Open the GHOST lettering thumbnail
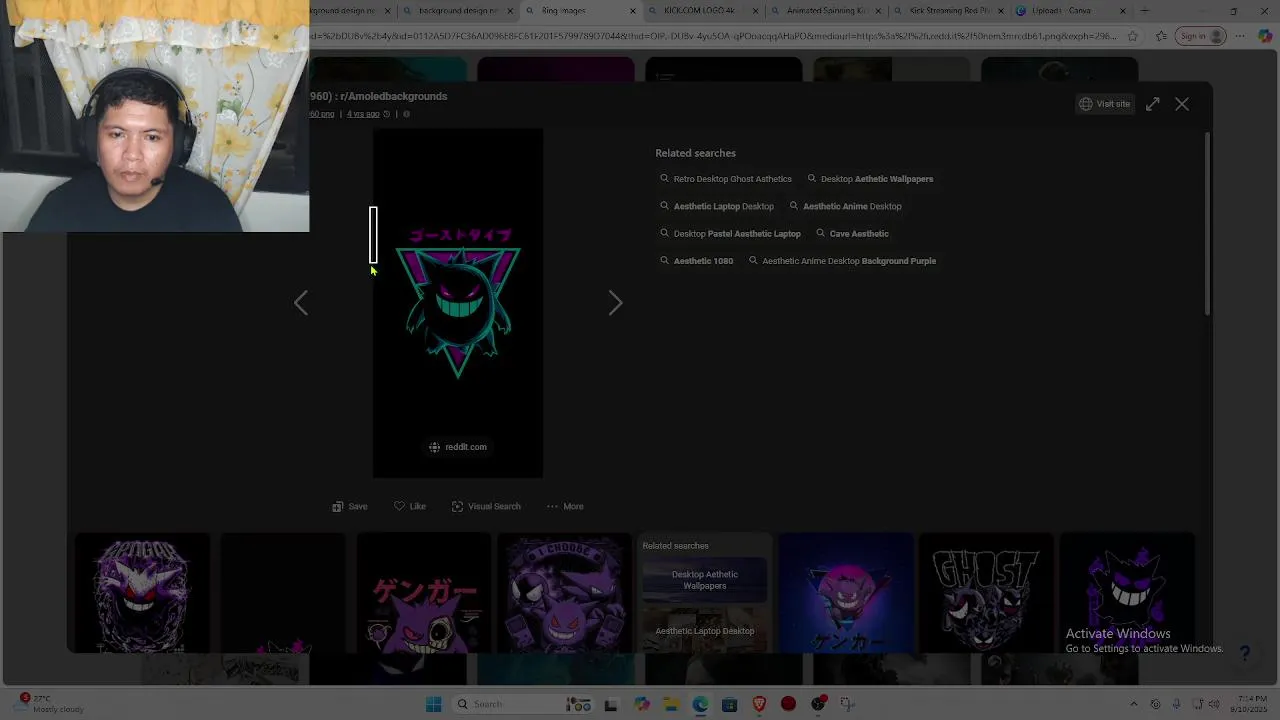1280x720 pixels. 986,593
